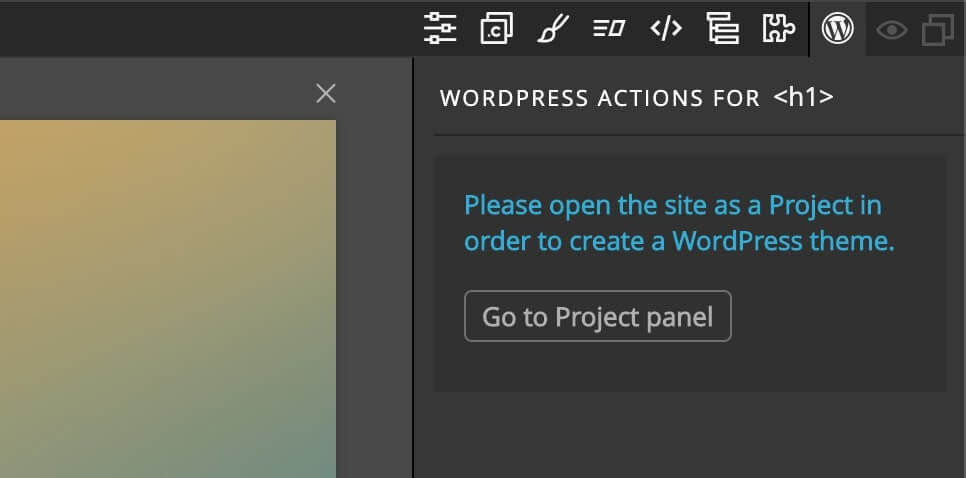Click empty panel area below message box
This screenshot has height=478, width=966.
click(x=690, y=435)
